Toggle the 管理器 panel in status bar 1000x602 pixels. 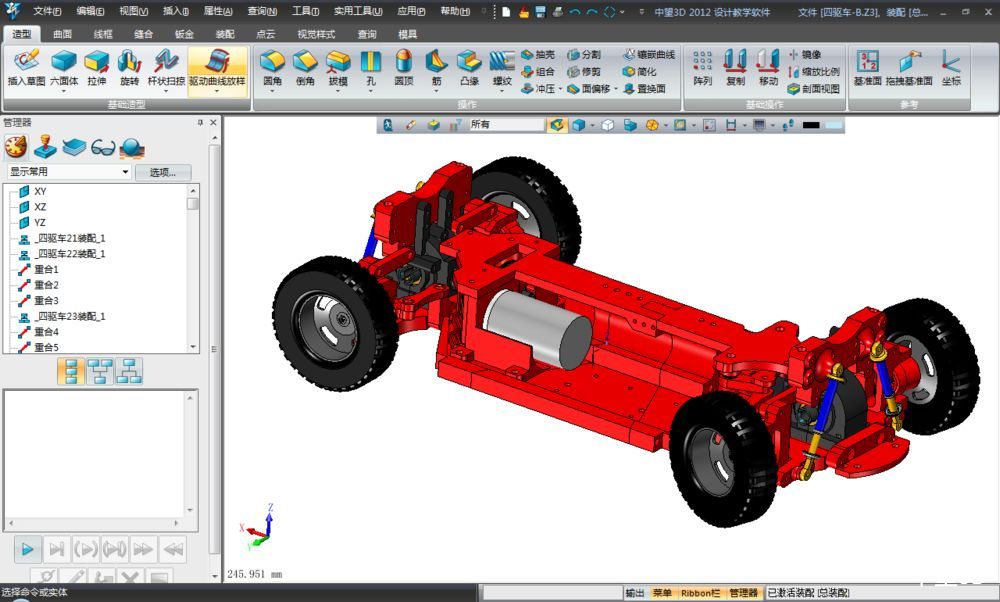743,593
